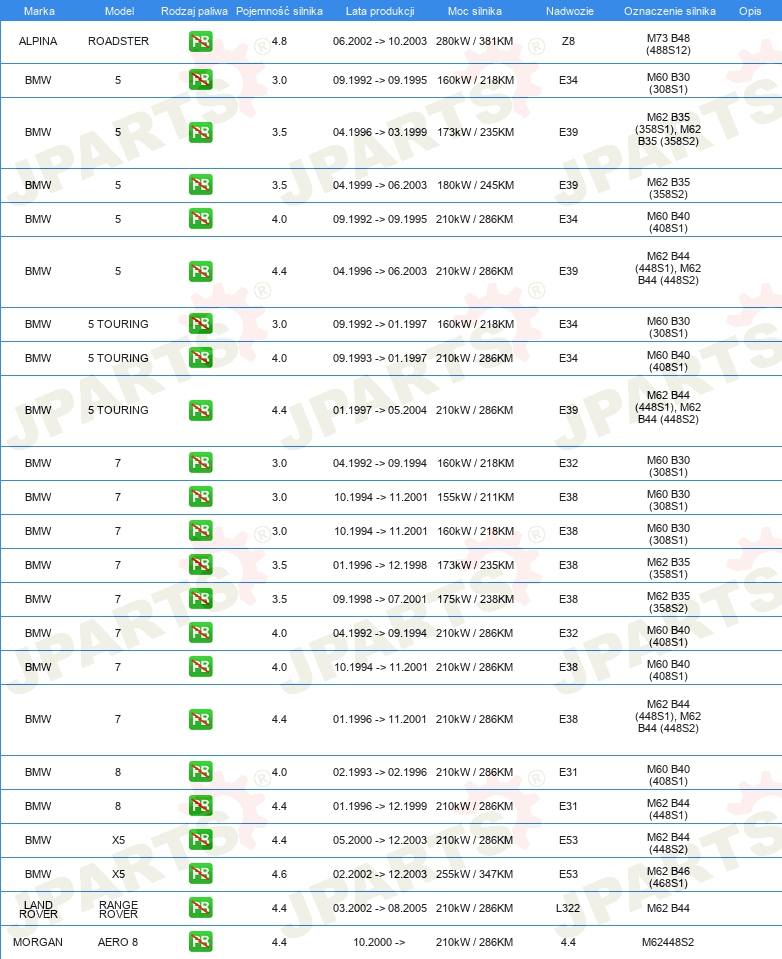The height and width of the screenshot is (959, 782).
Task: Click the fuel icon for the BMW 8 4.4 row
Action: coord(201,806)
